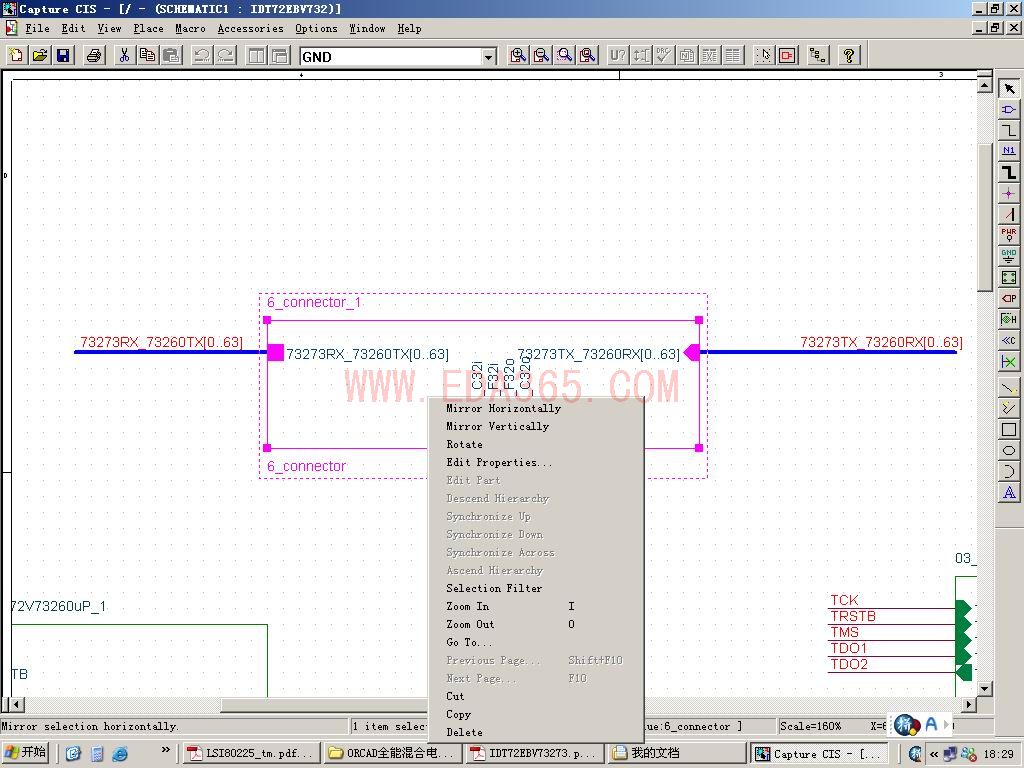Choose Zoom In from context menu
The image size is (1024, 768).
coord(536,607)
